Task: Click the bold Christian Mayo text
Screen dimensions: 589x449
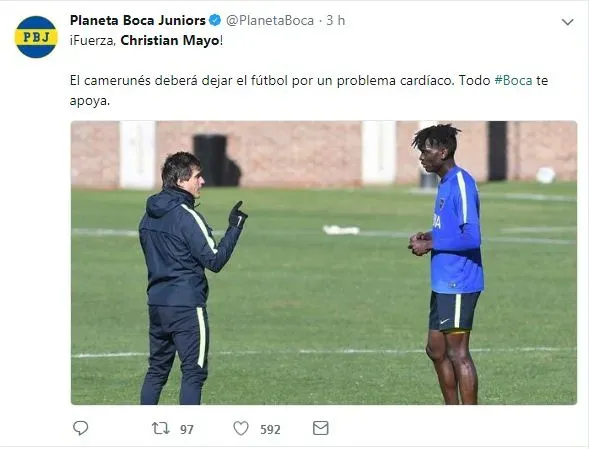Action: point(170,40)
